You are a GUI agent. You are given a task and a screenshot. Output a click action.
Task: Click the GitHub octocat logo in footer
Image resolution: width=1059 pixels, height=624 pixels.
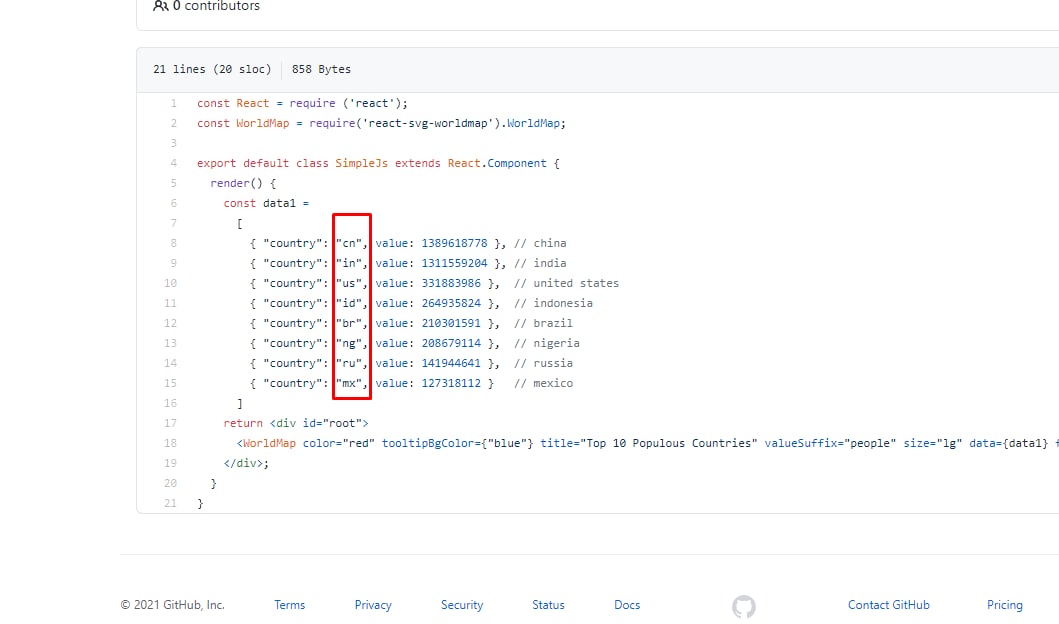[743, 606]
